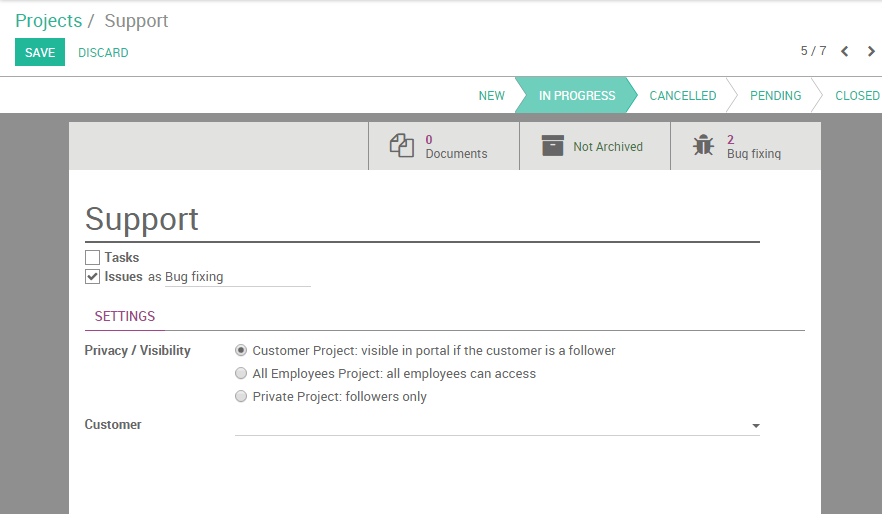Select All Employees Project option
Viewport: 882px width, 514px height.
point(241,374)
